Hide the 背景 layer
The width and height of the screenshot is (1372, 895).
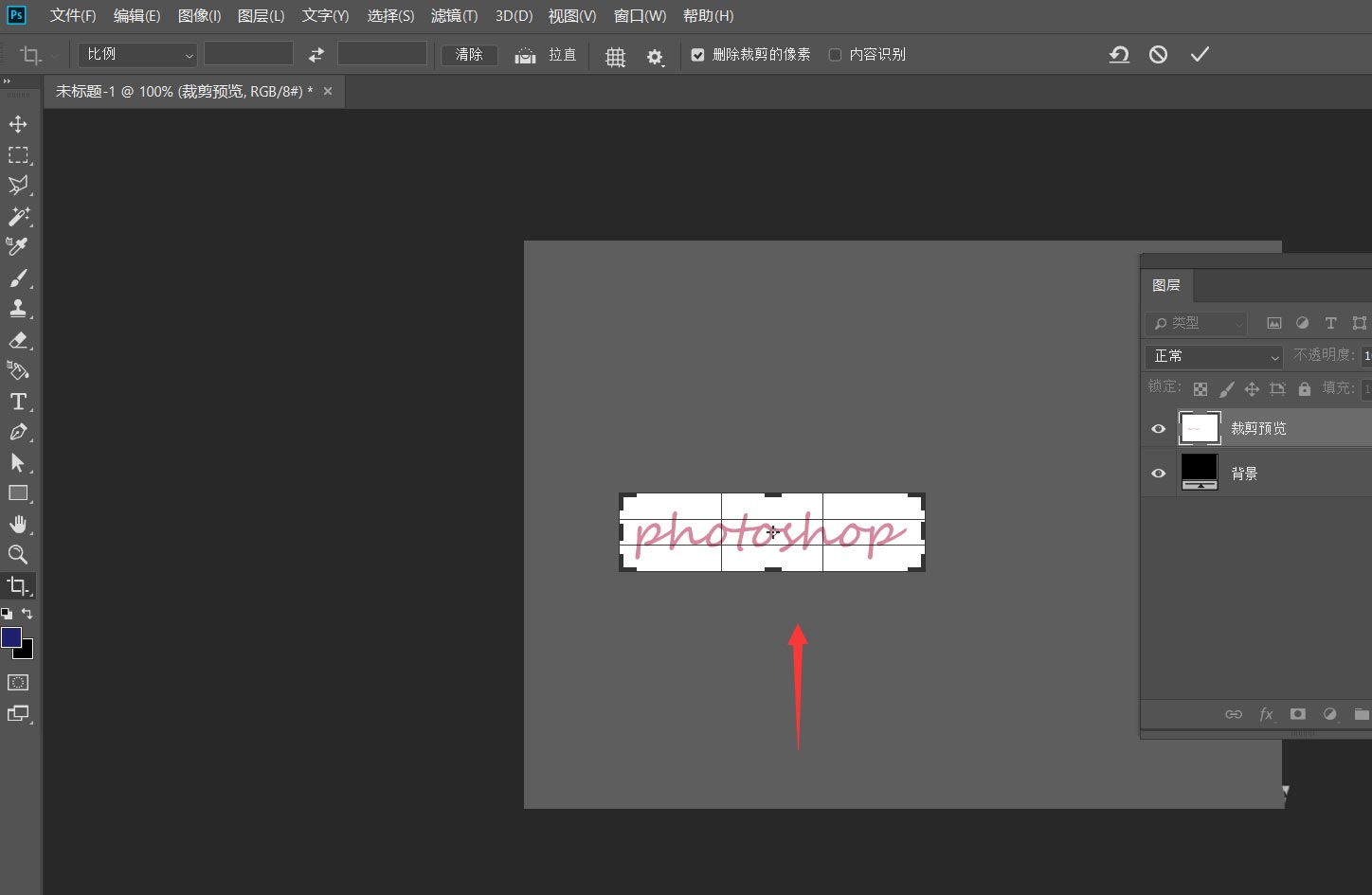[x=1158, y=474]
